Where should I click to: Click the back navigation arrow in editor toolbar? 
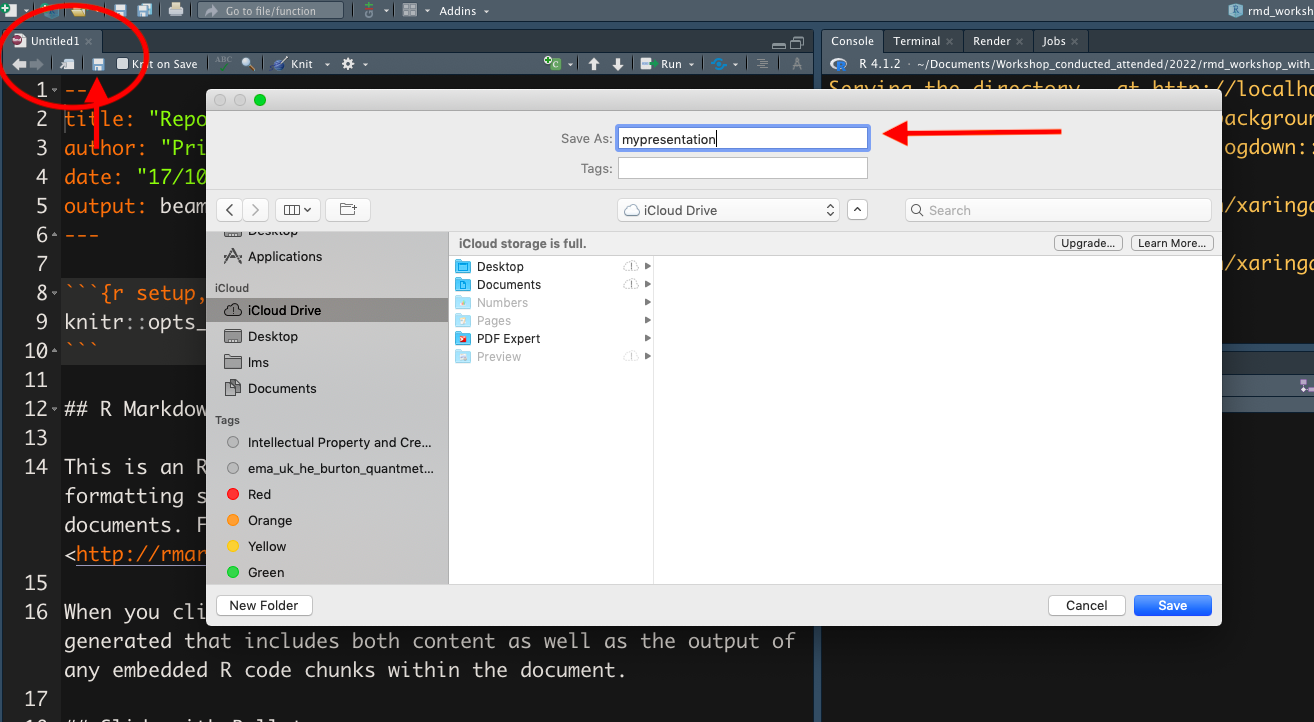coord(18,64)
